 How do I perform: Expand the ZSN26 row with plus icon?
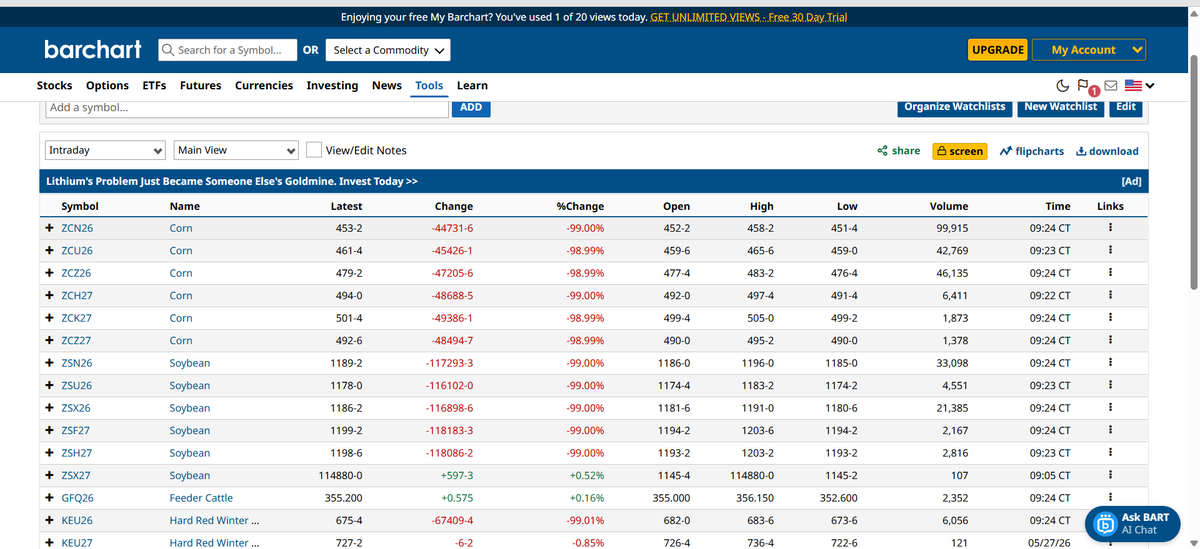pos(49,363)
